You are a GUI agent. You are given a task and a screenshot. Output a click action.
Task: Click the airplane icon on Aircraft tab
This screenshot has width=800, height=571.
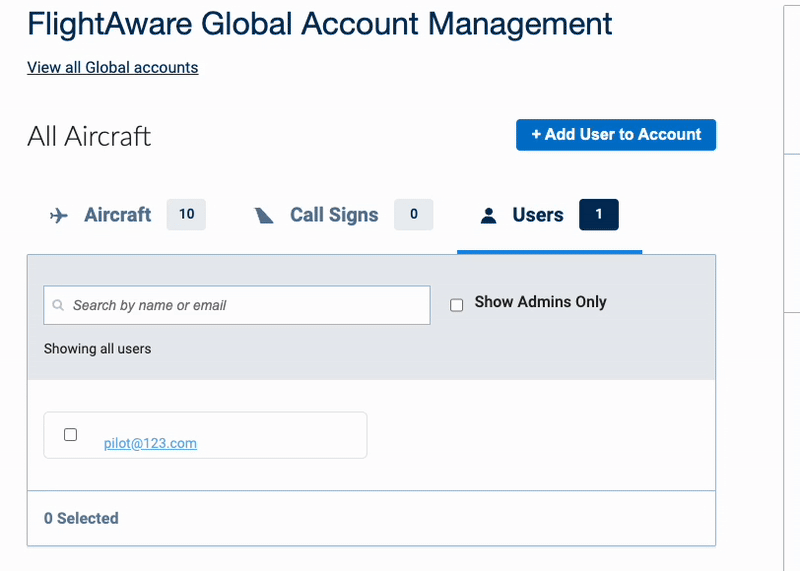59,216
